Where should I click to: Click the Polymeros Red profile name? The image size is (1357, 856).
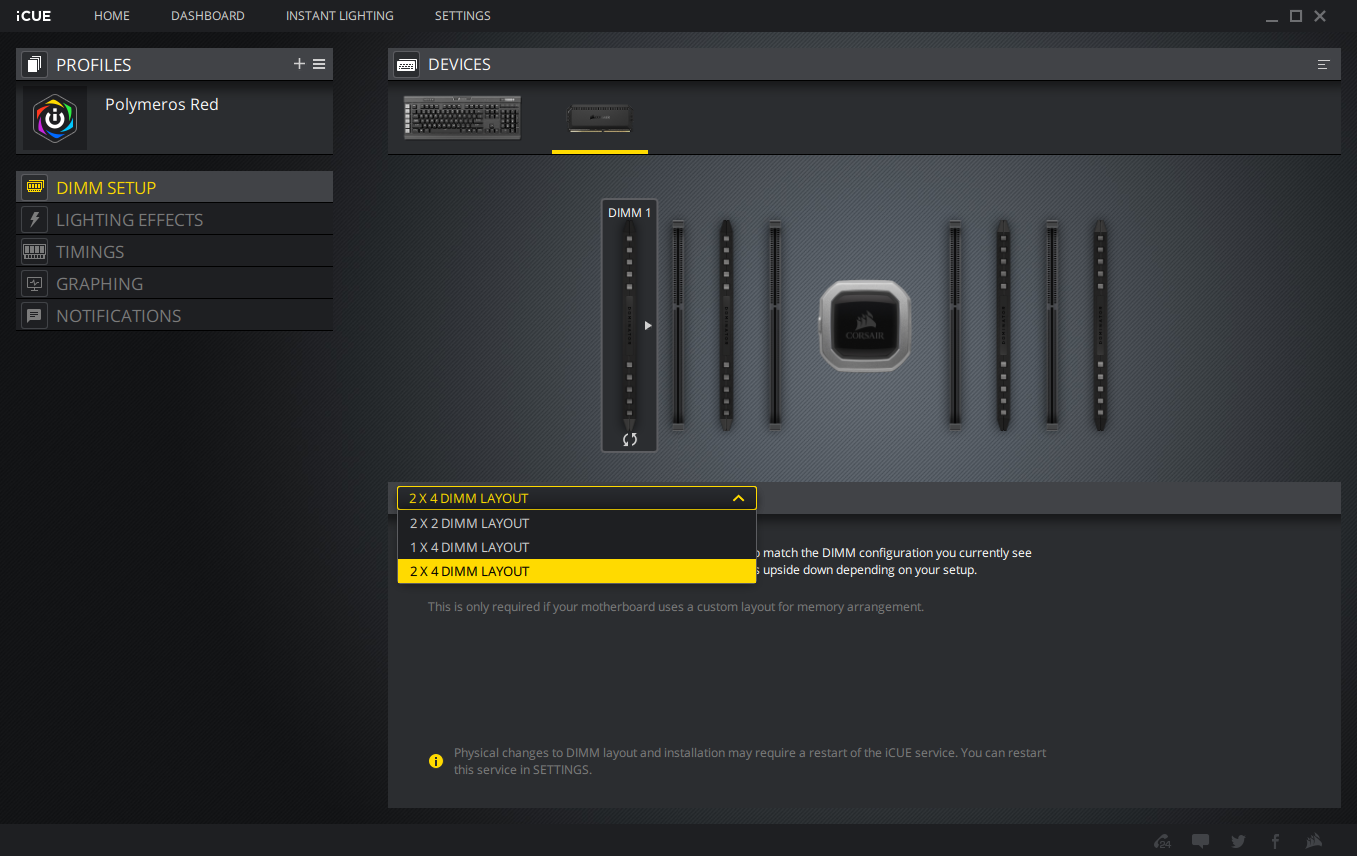tap(162, 104)
